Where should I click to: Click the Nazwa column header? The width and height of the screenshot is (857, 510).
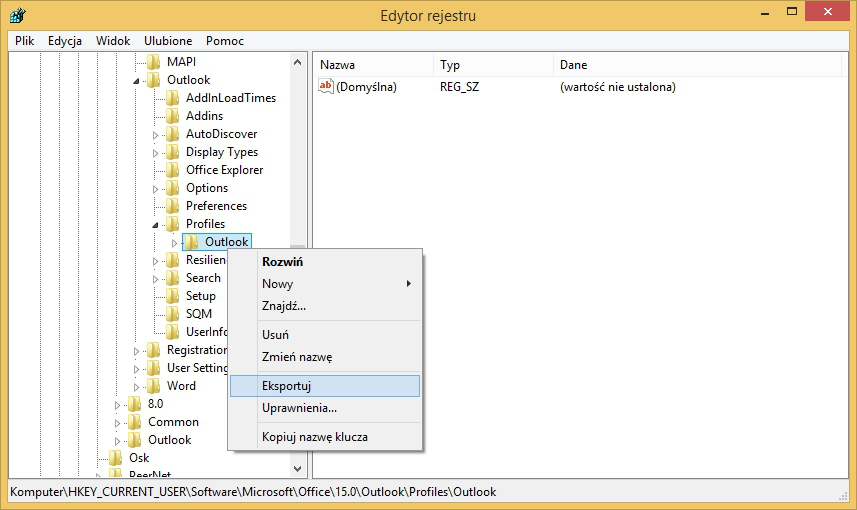[x=373, y=65]
